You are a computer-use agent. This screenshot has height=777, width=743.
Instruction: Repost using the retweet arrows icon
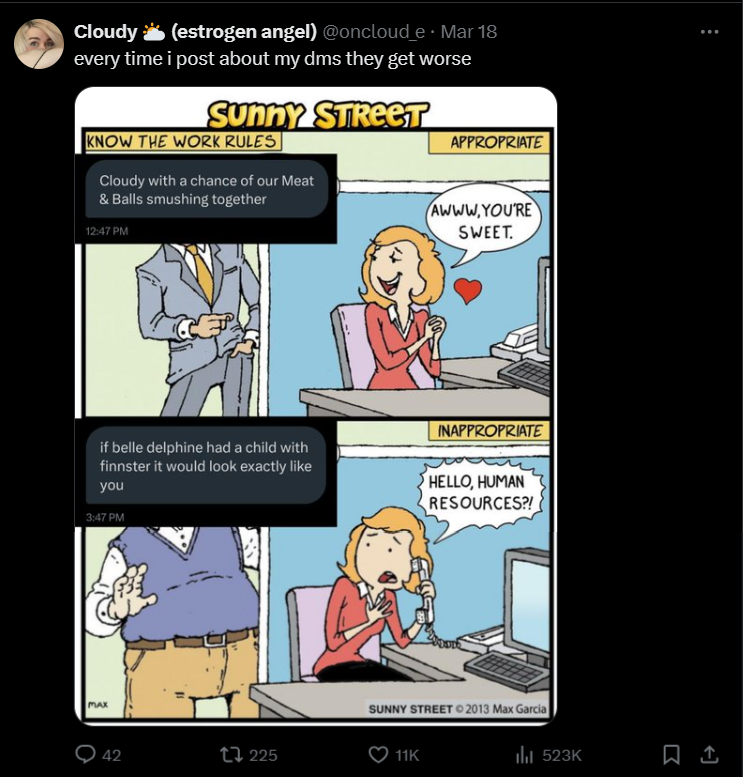tap(231, 755)
